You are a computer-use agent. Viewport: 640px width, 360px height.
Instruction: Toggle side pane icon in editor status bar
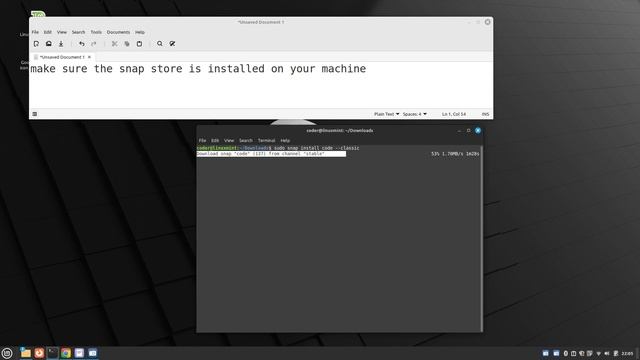coord(35,114)
